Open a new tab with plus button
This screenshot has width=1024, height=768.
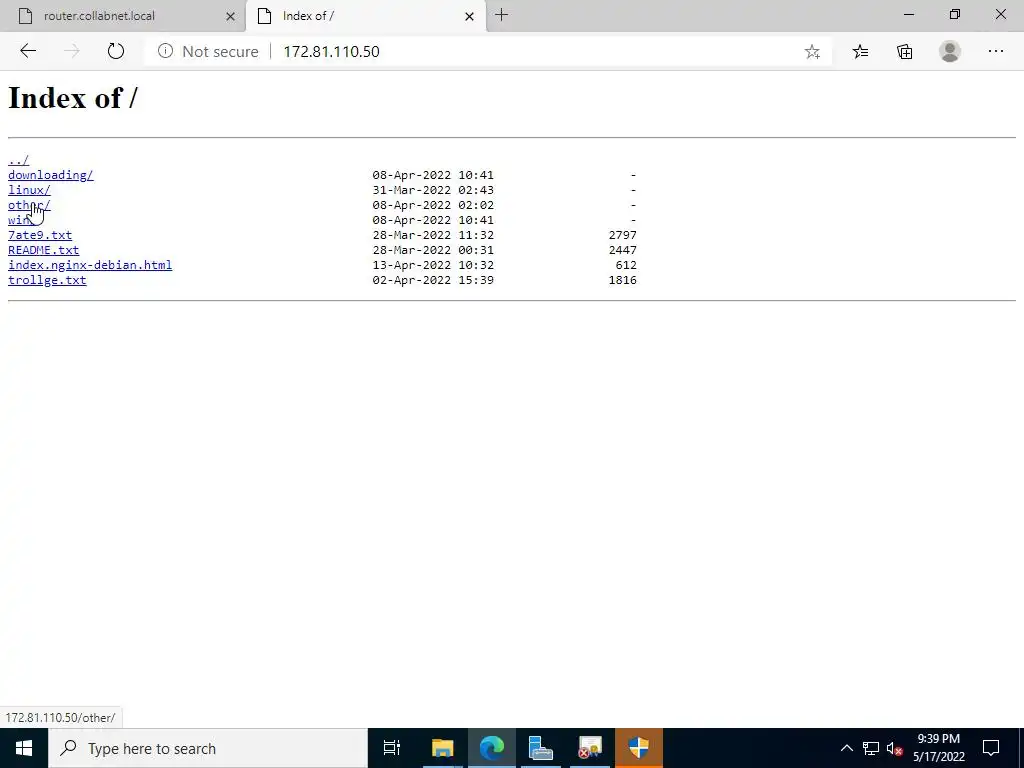501,15
